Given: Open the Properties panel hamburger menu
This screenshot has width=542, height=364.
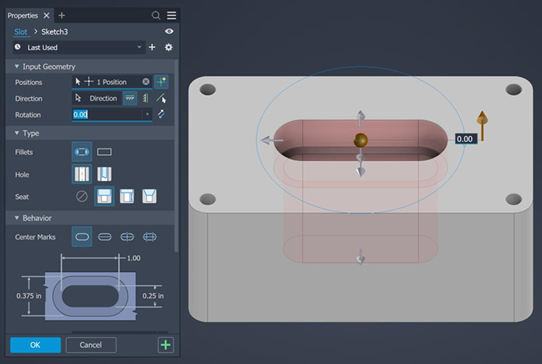Looking at the screenshot, I should [x=172, y=16].
